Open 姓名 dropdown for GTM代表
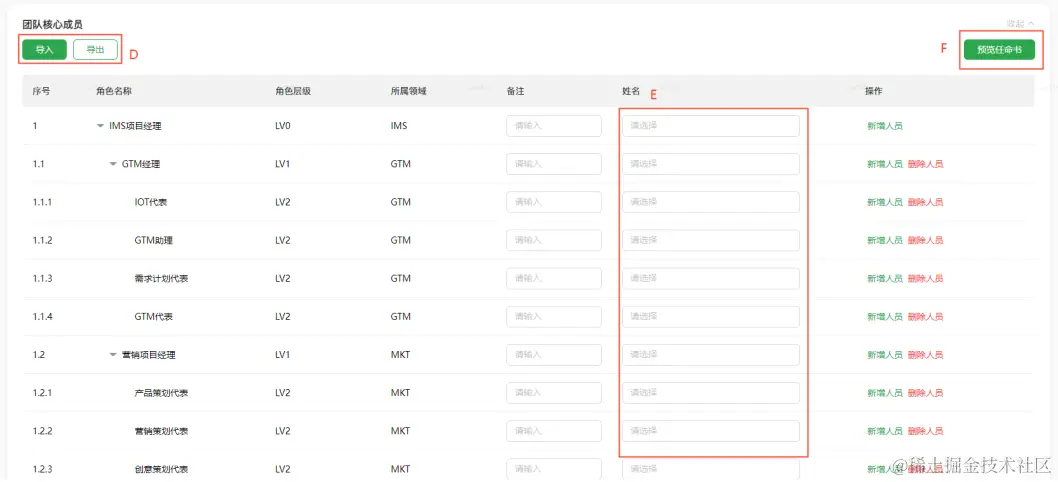The height and width of the screenshot is (482, 1058). (x=711, y=317)
